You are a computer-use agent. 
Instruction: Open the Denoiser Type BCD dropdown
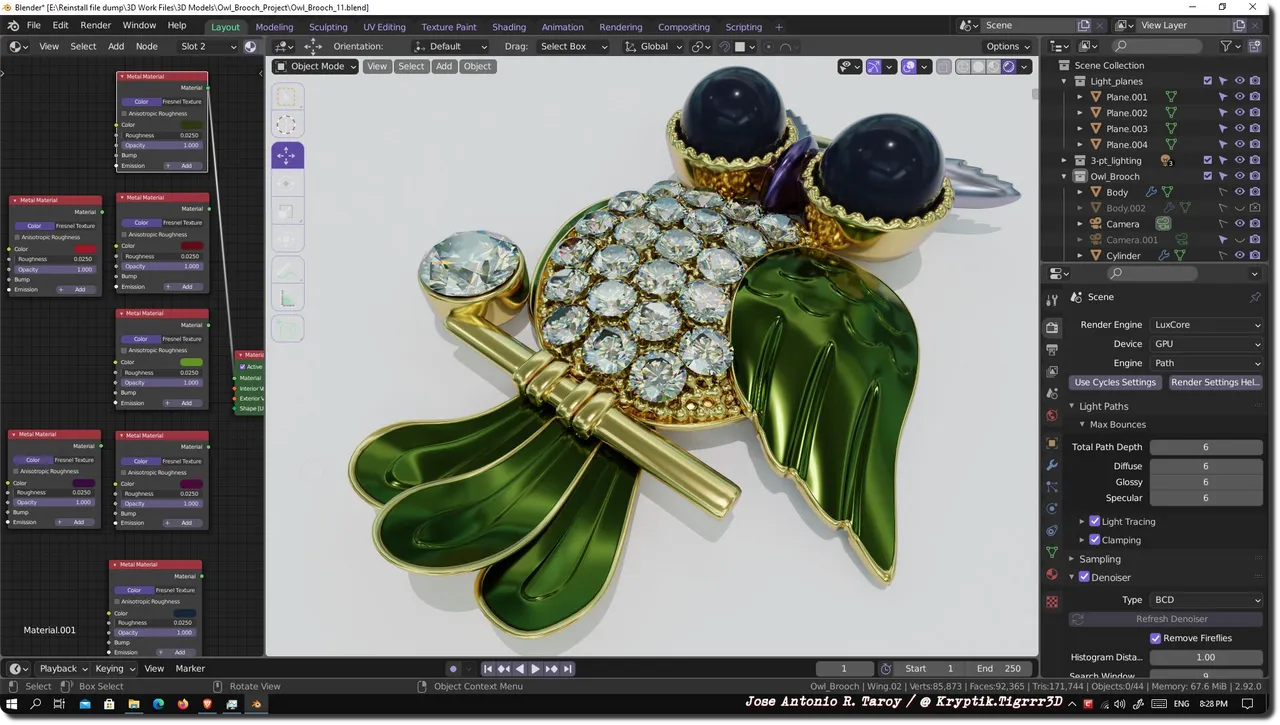click(x=1206, y=600)
